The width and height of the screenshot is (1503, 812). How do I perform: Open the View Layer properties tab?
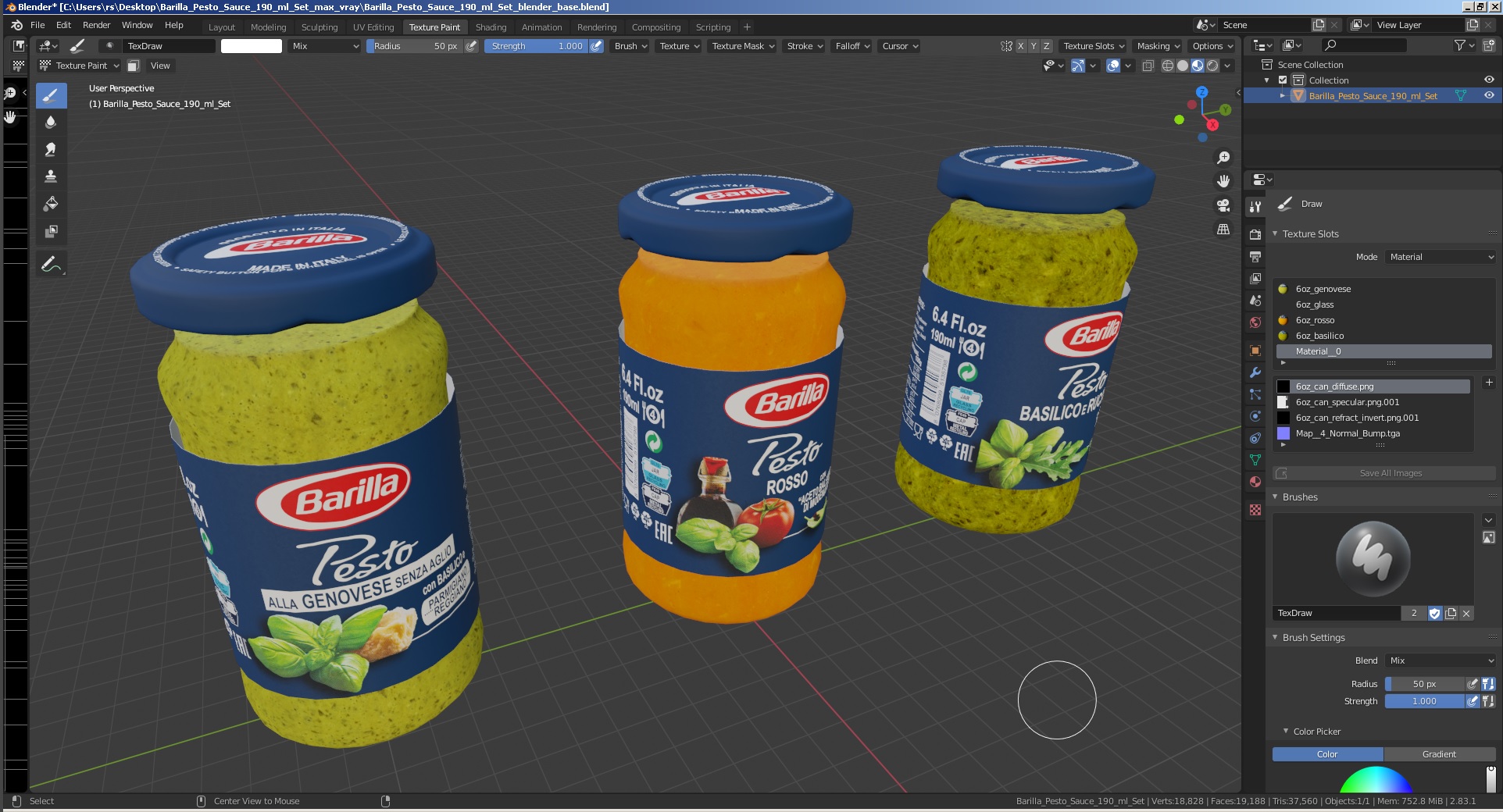(1255, 278)
